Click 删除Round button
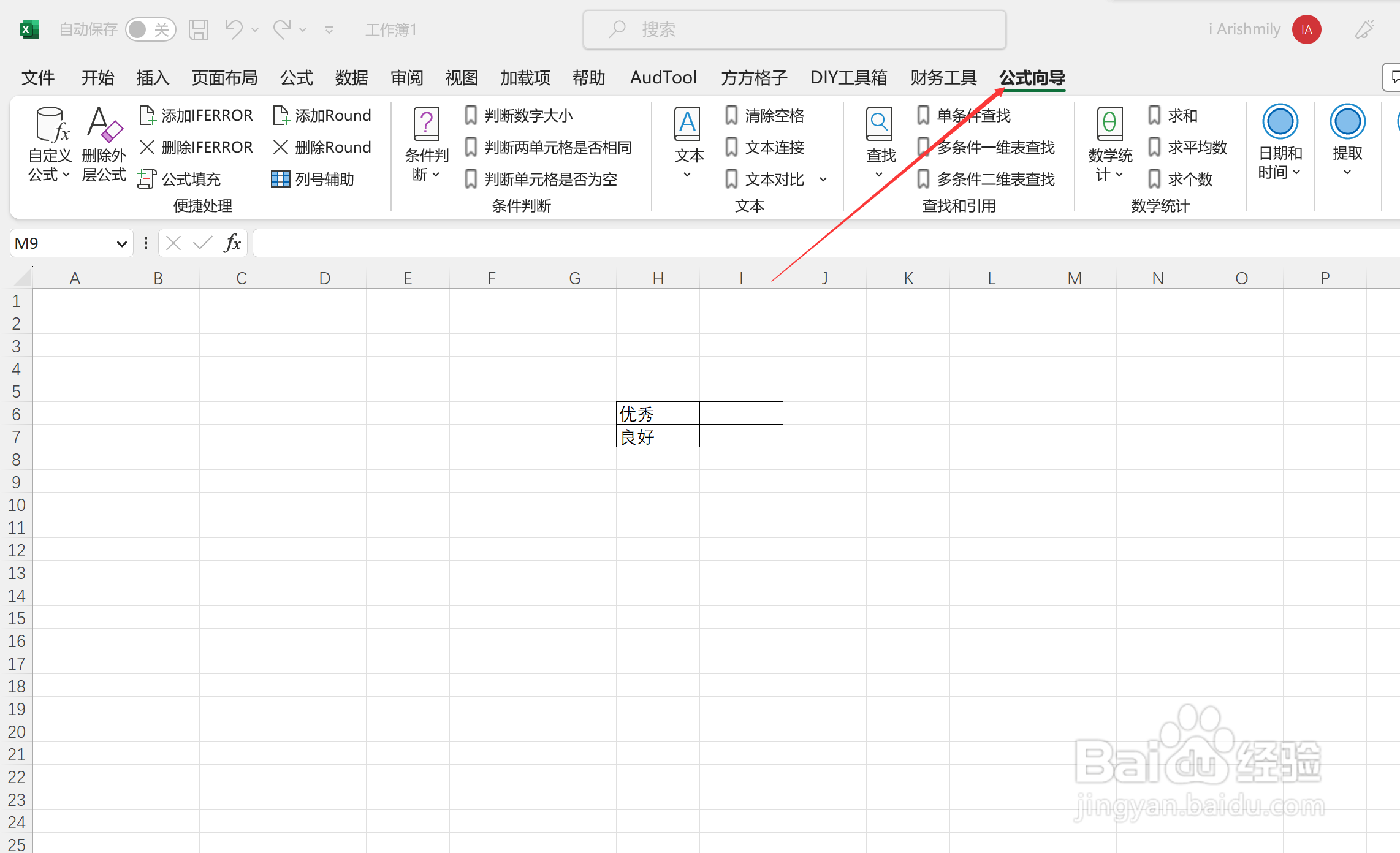This screenshot has height=853, width=1400. [x=322, y=147]
